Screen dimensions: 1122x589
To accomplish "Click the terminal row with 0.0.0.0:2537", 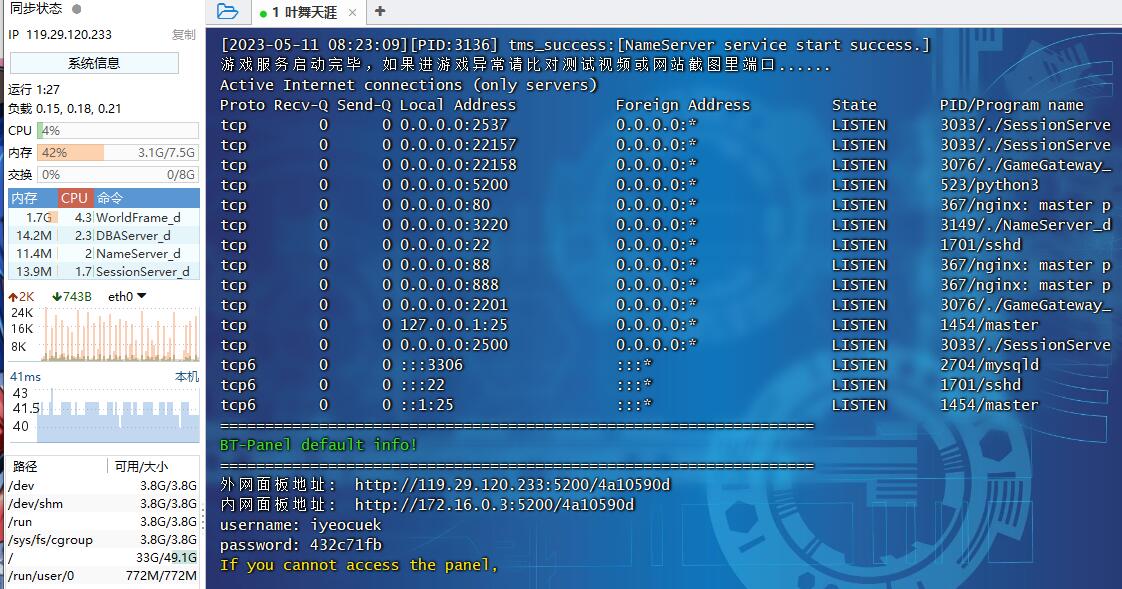I will click(665, 125).
